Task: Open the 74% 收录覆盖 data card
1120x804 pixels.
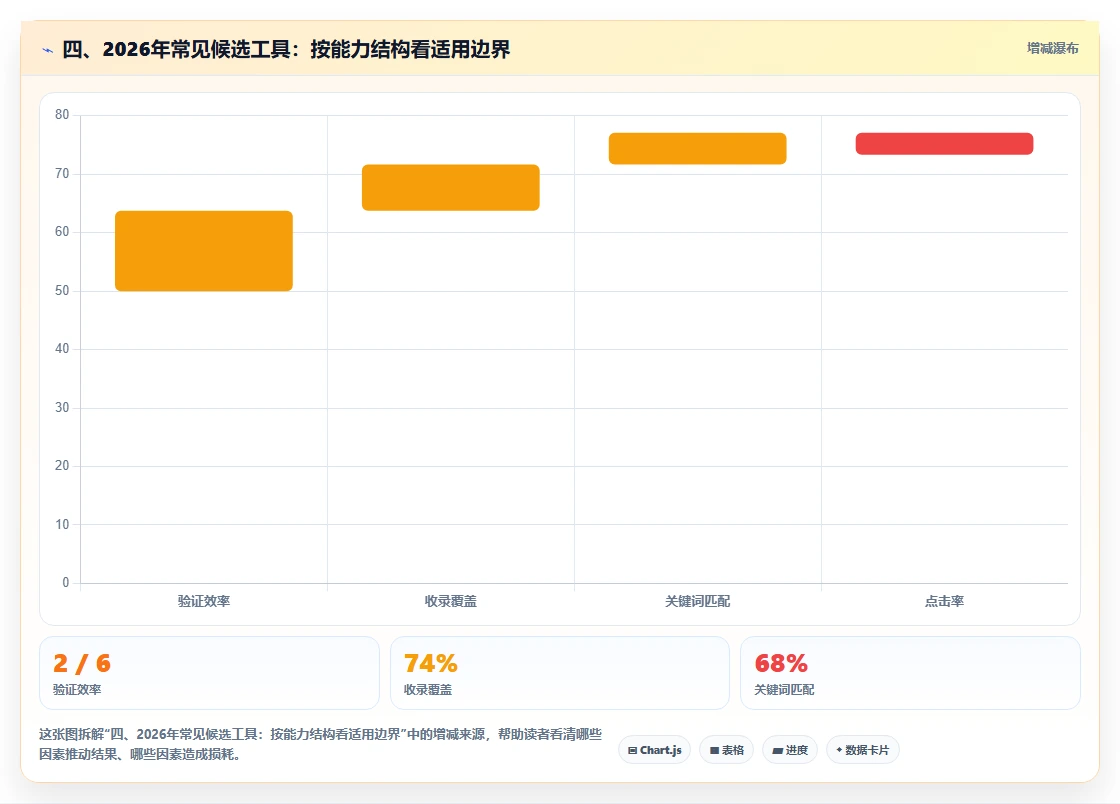Action: pos(559,673)
